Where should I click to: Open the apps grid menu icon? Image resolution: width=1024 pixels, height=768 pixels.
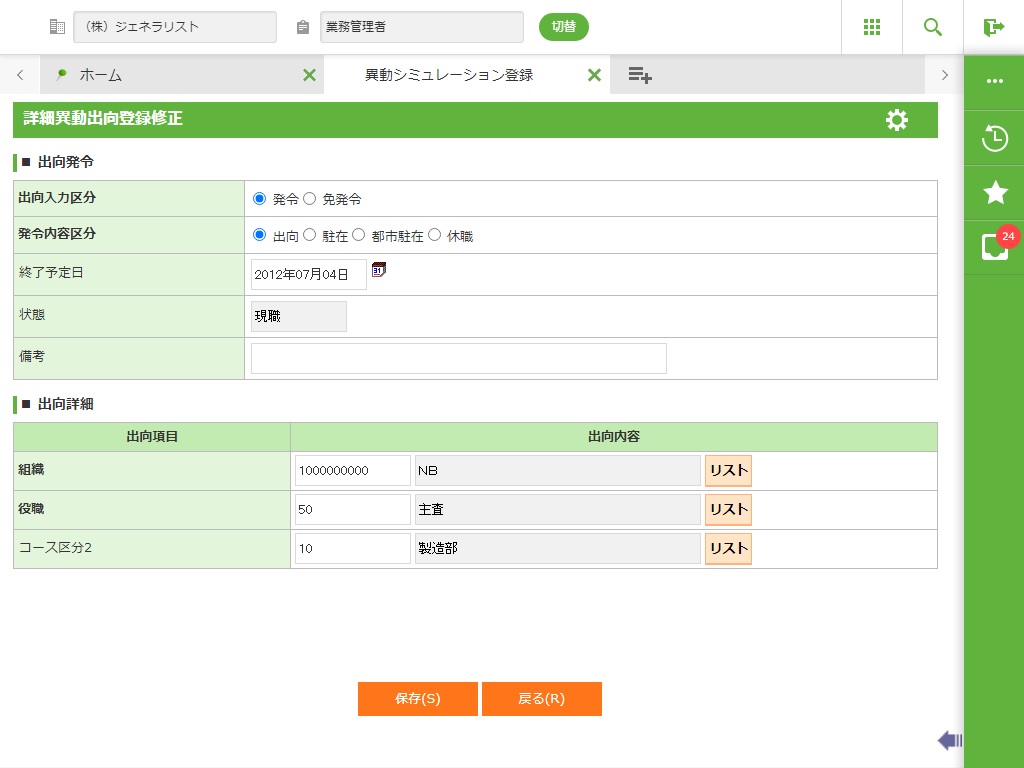click(871, 27)
